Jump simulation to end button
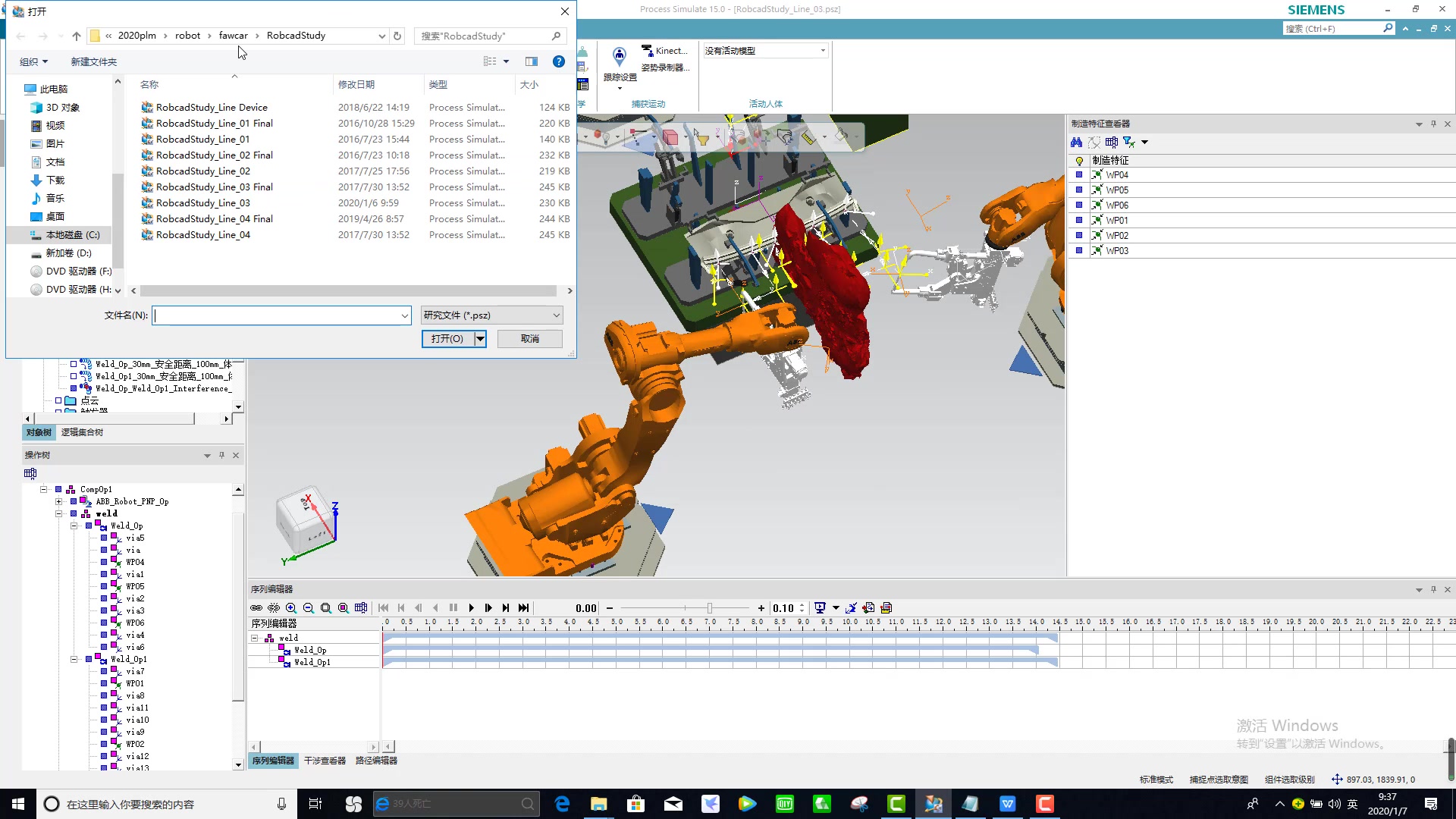1456x819 pixels. (x=523, y=608)
